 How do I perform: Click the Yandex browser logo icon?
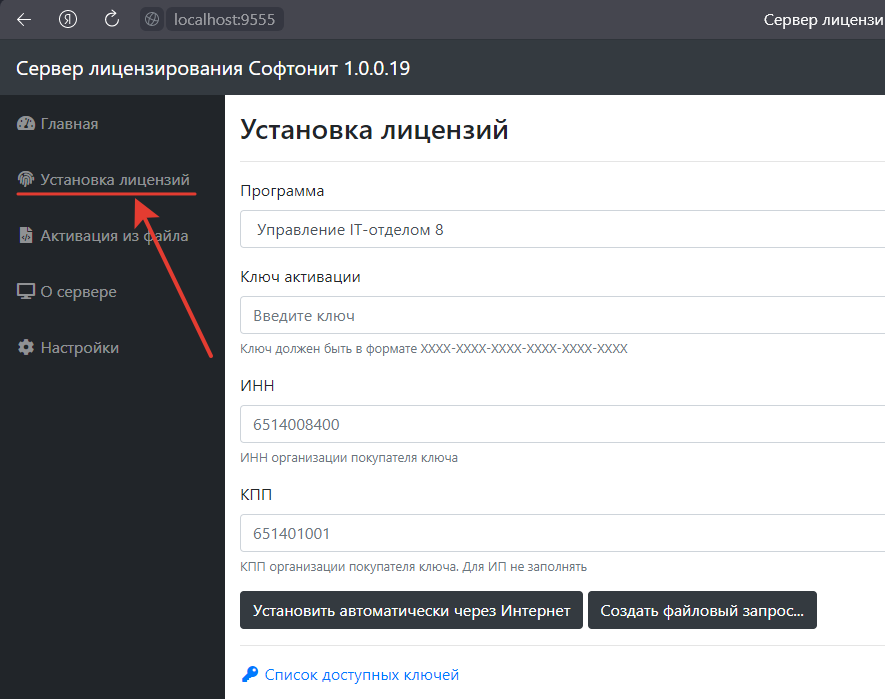tap(67, 18)
